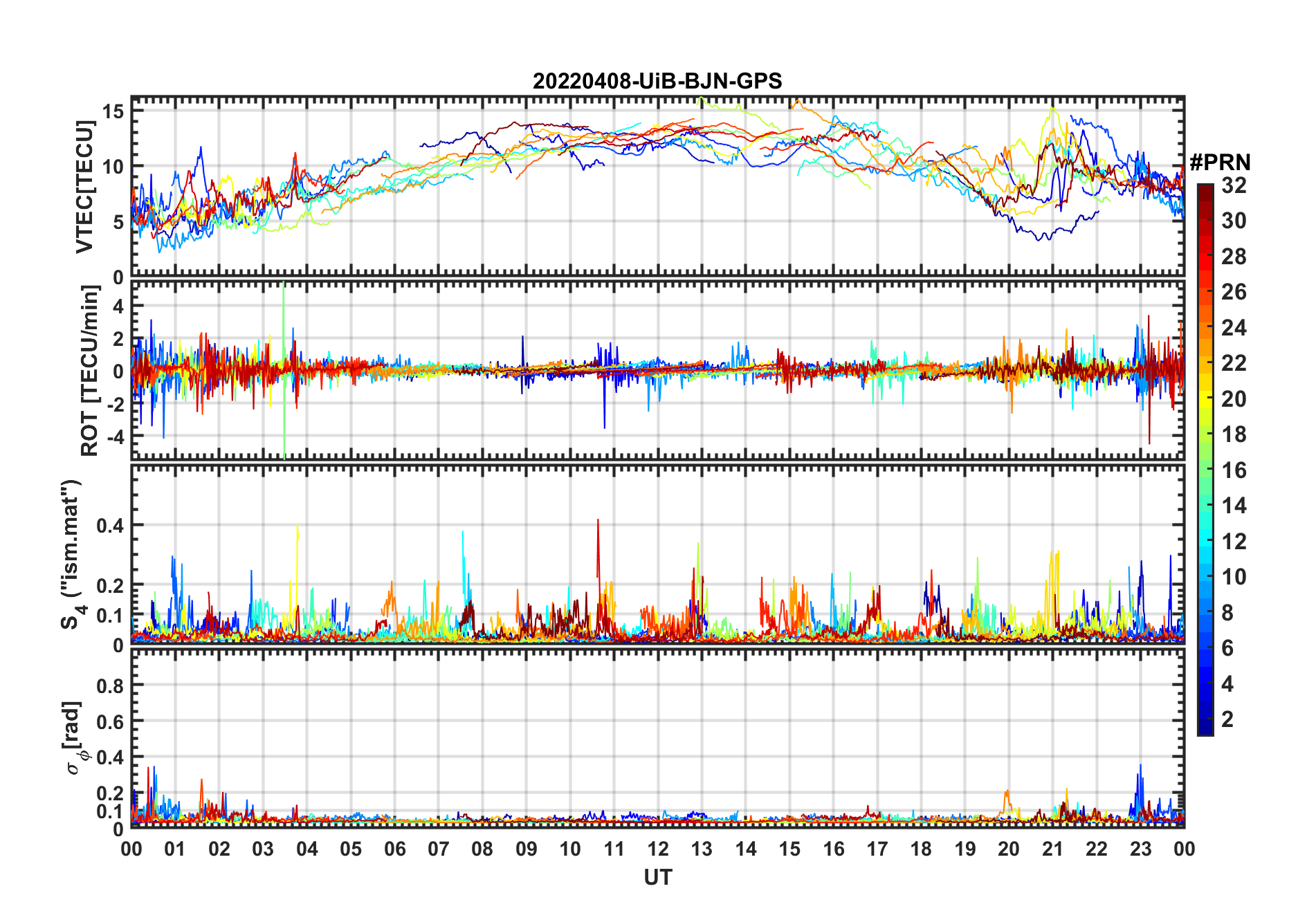The image size is (1316, 920).
Task: Click colorbar tick label 14
Action: point(1234,506)
